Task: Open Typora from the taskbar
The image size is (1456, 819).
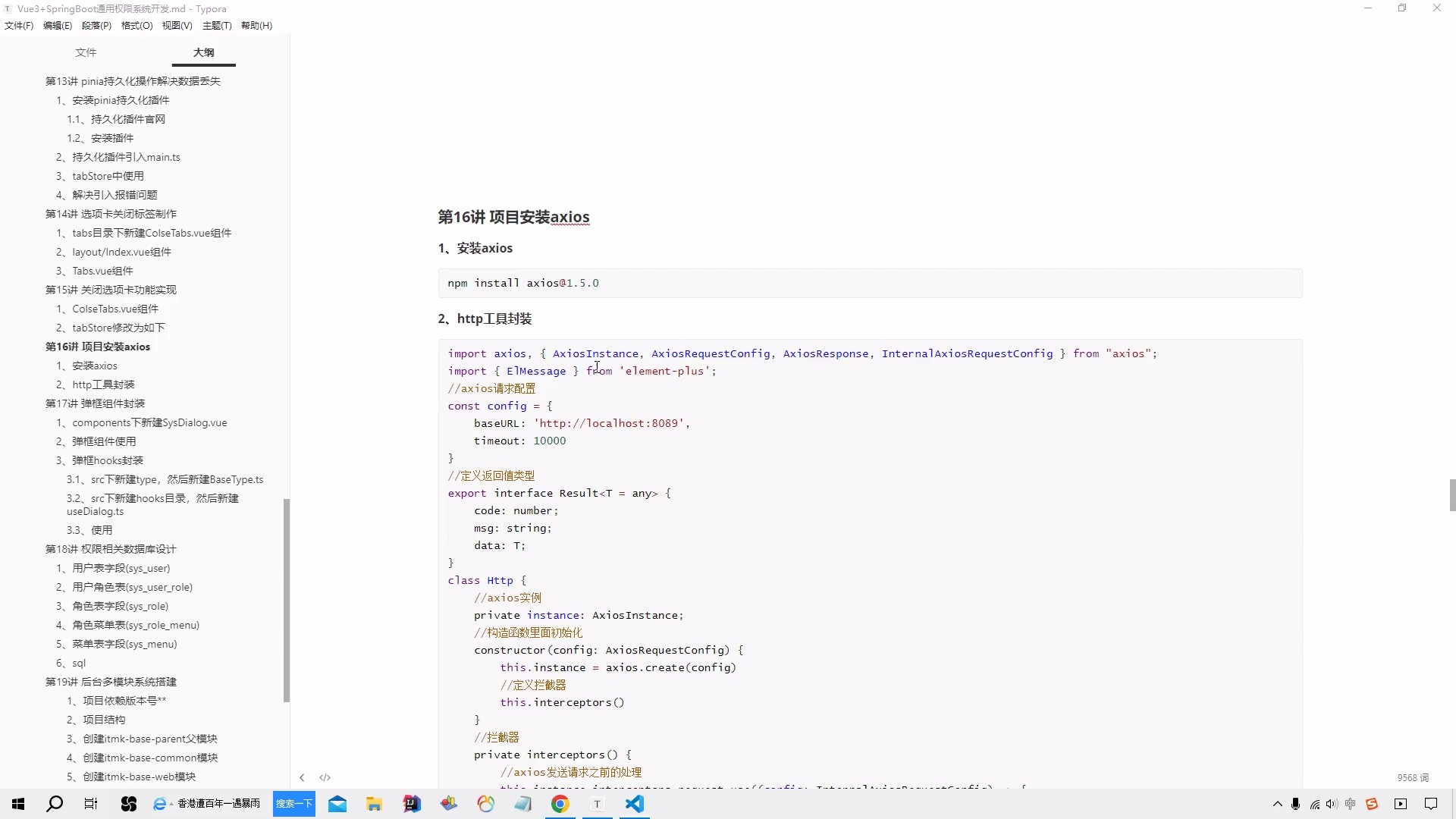Action: (x=598, y=804)
